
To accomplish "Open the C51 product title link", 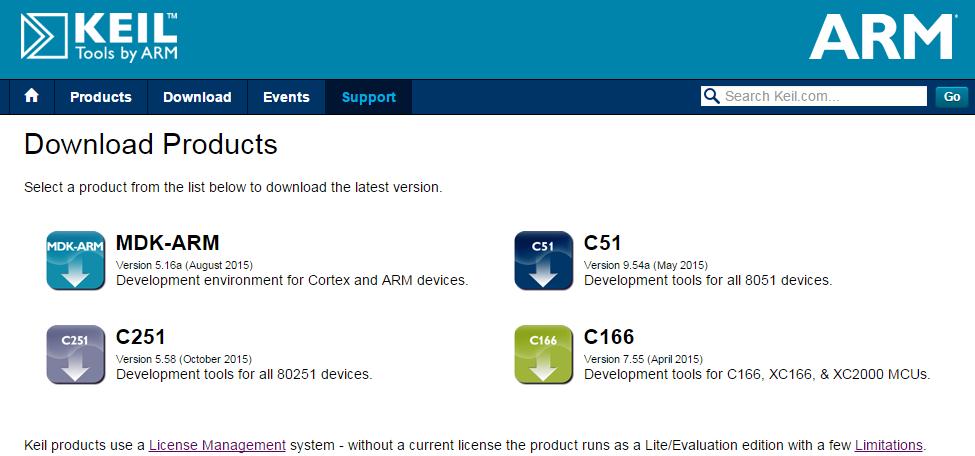I will pyautogui.click(x=603, y=243).
